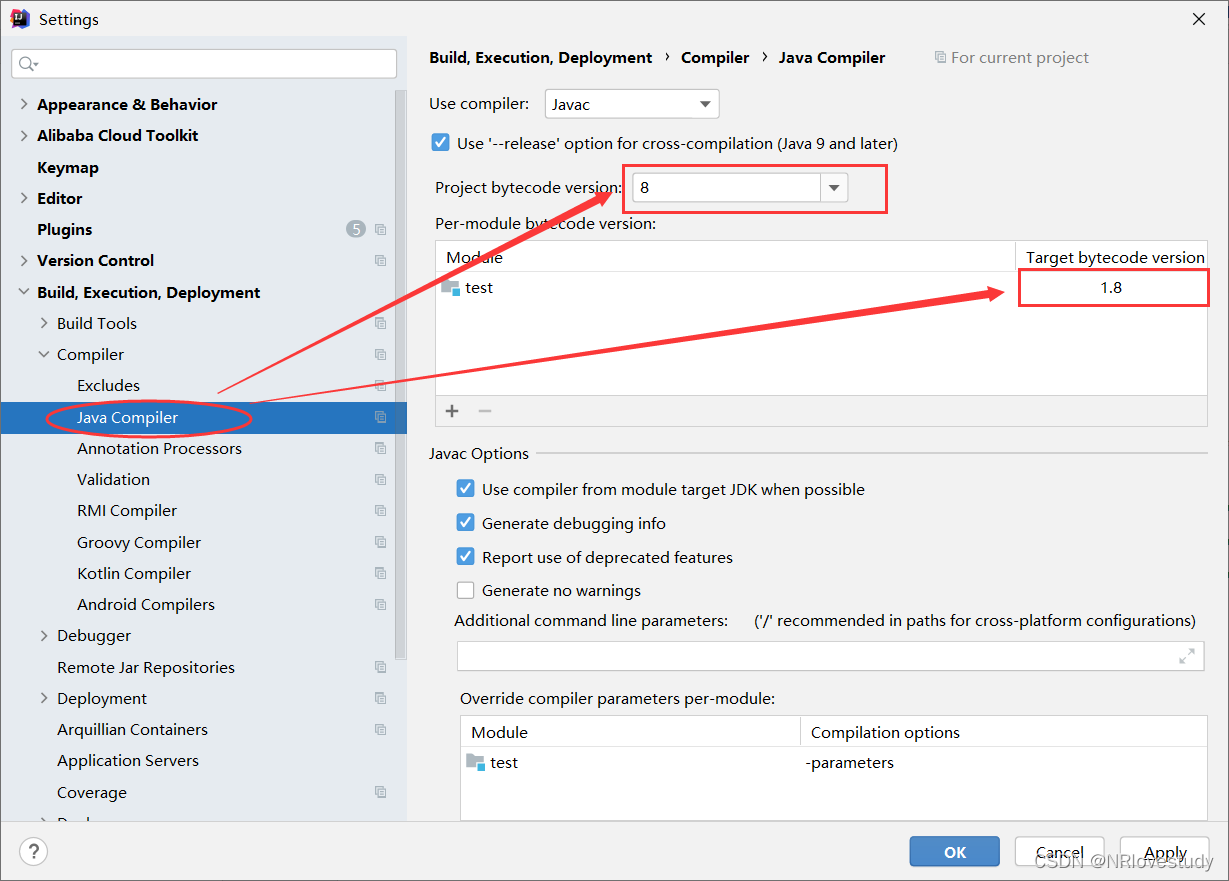Image resolution: width=1229 pixels, height=881 pixels.
Task: Click the Cancel button
Action: 1060,852
